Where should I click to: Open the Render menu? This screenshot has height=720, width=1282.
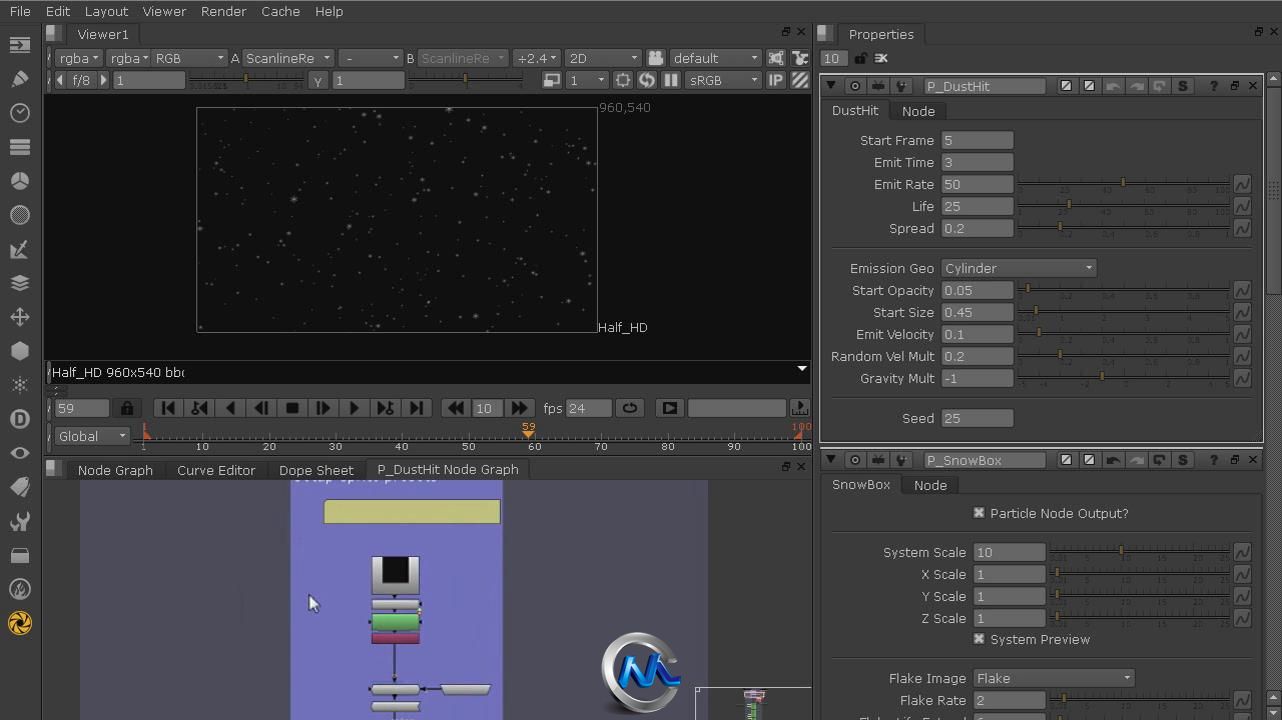coord(223,11)
